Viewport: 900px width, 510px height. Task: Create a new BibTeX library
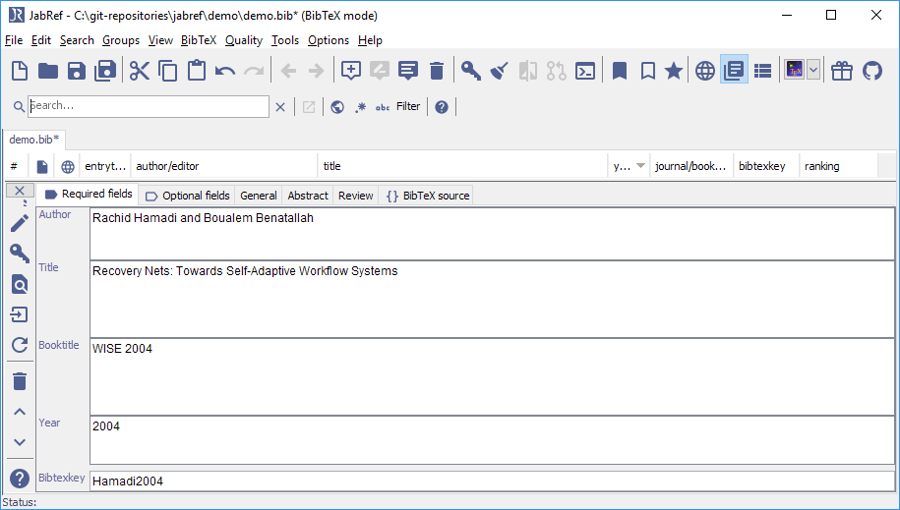tap(20, 71)
